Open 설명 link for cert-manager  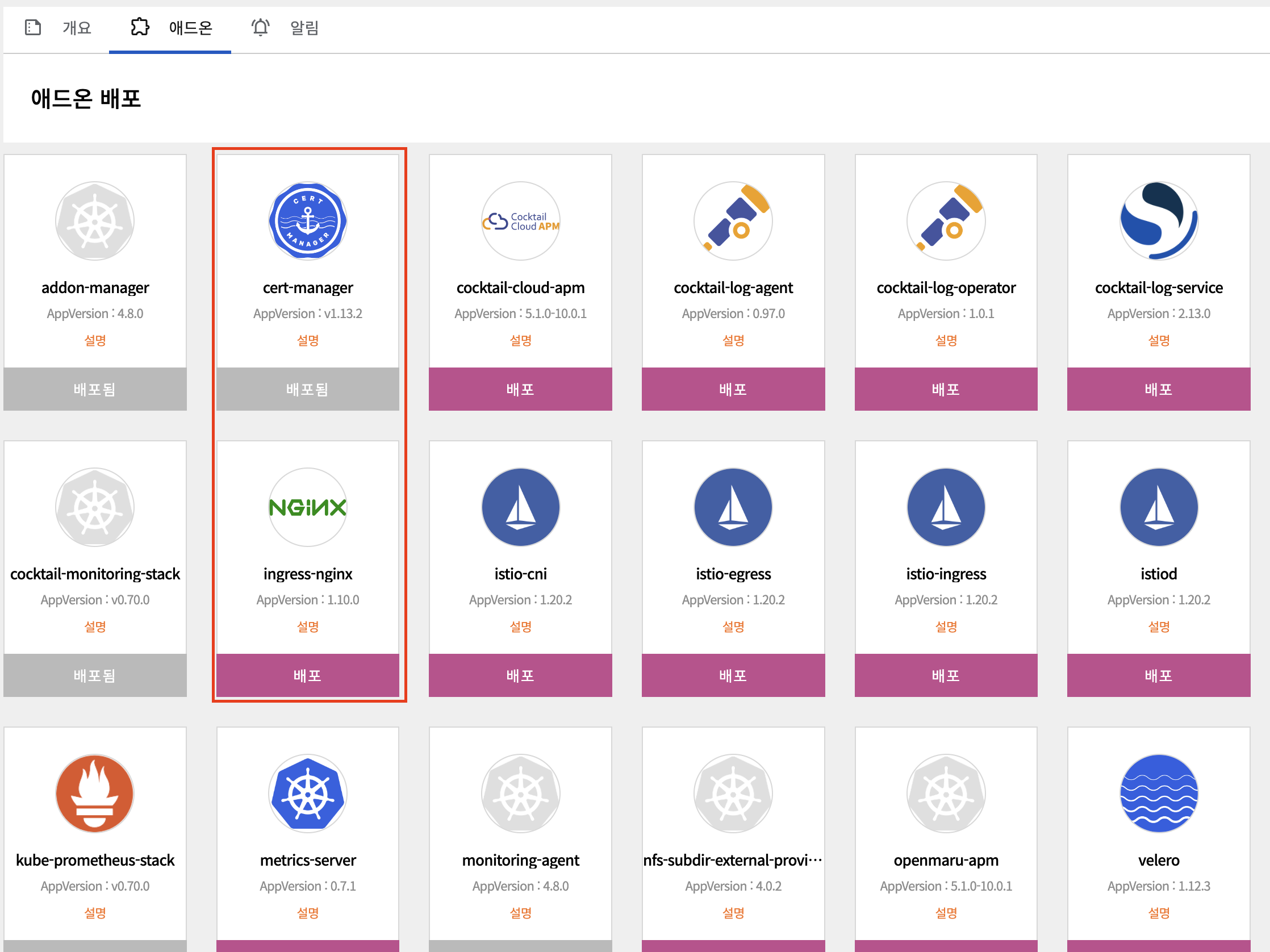pos(308,340)
